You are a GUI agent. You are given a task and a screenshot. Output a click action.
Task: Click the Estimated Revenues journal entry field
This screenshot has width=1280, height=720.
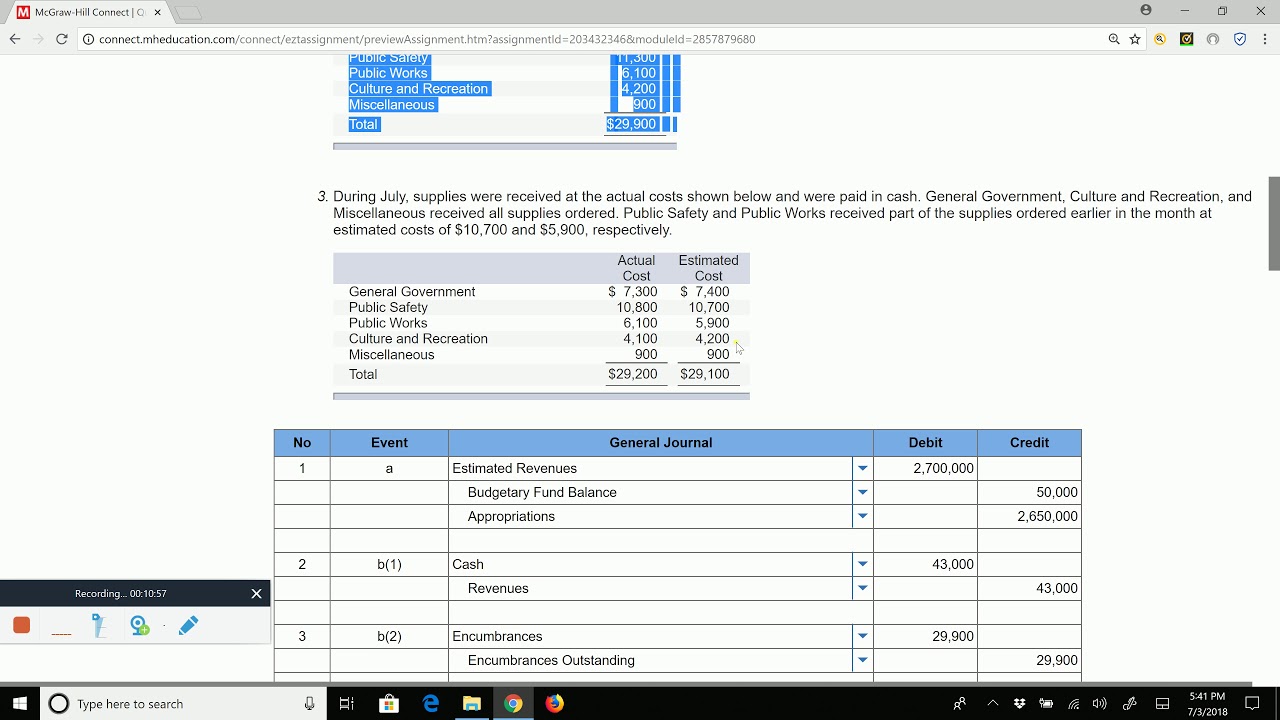tap(650, 468)
